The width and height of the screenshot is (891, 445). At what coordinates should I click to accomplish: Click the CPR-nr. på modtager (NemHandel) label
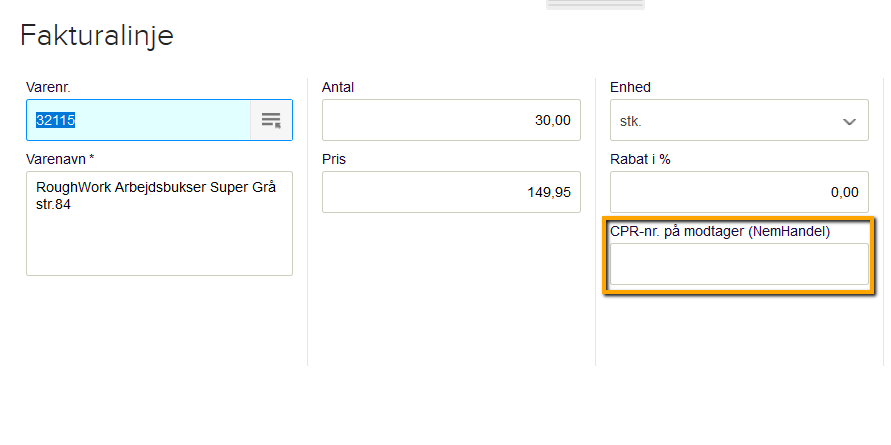(x=720, y=231)
